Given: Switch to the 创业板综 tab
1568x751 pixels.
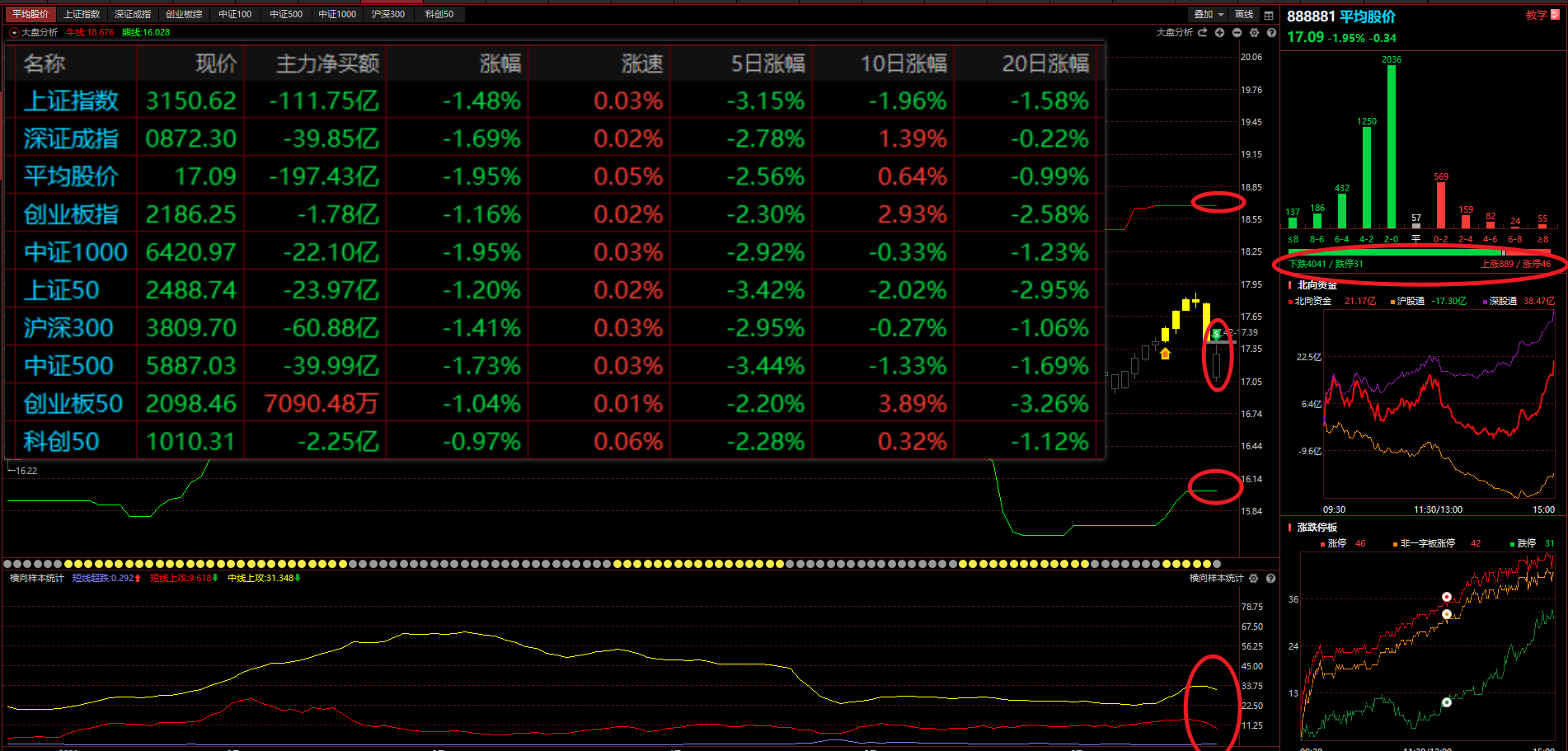Looking at the screenshot, I should (184, 14).
